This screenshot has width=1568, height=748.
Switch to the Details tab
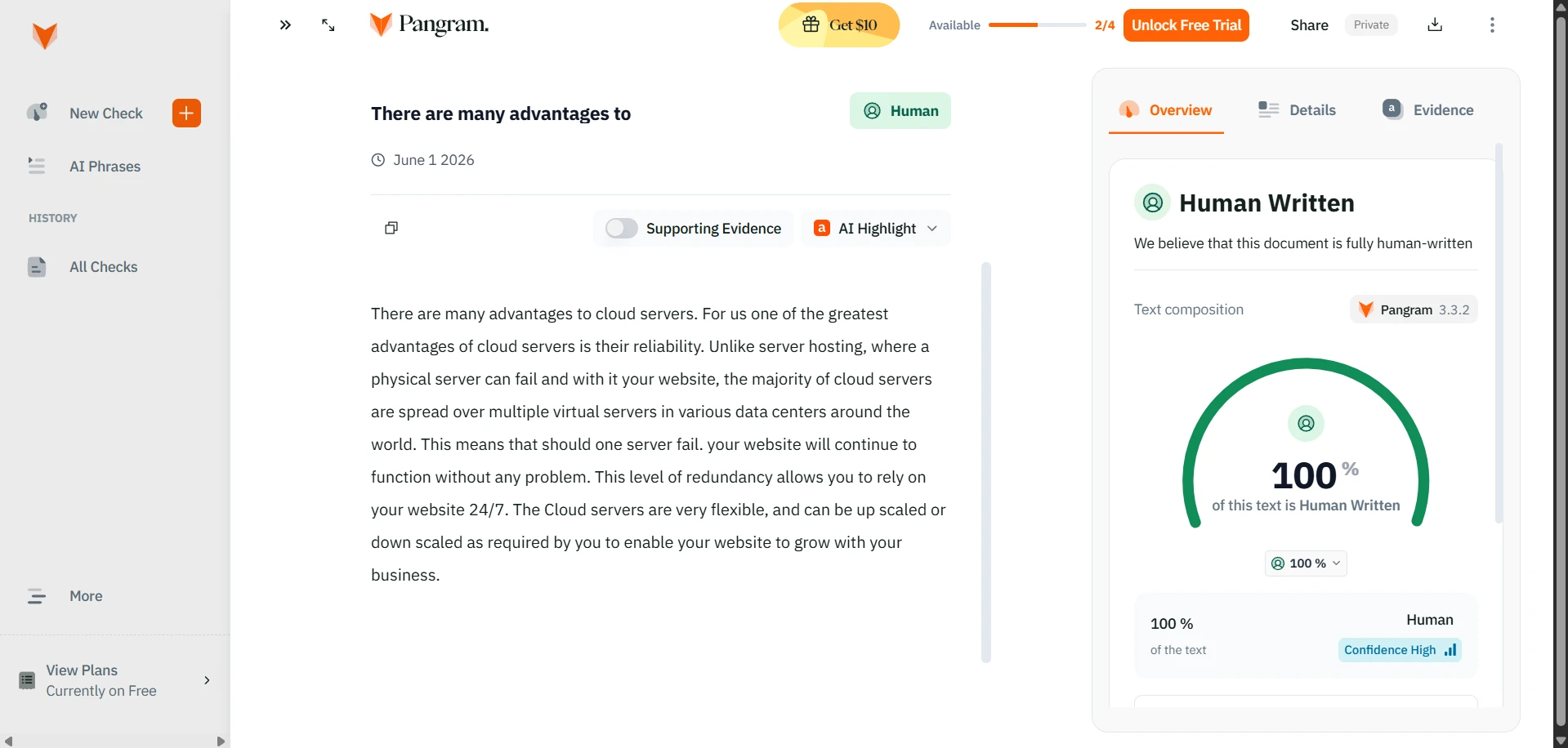pos(1297,110)
